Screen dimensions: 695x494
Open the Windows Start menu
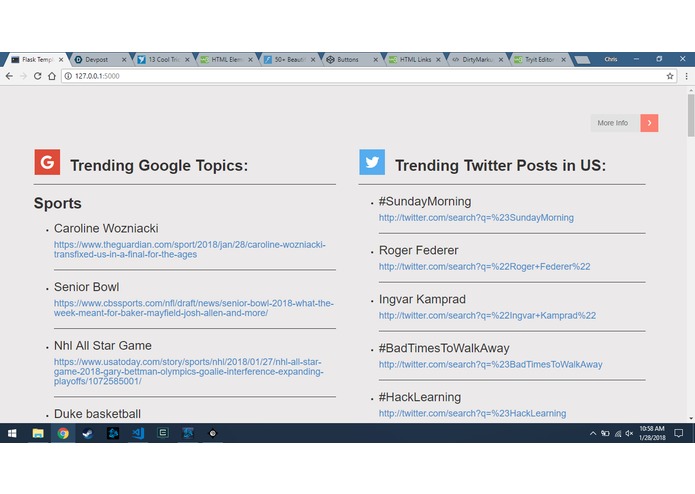point(12,433)
